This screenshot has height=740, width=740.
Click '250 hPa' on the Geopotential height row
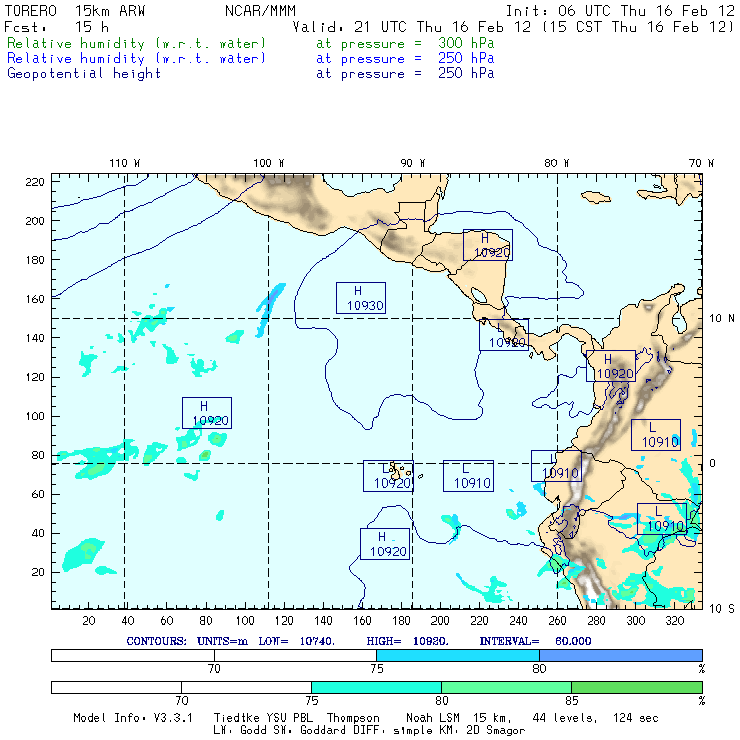coord(466,73)
